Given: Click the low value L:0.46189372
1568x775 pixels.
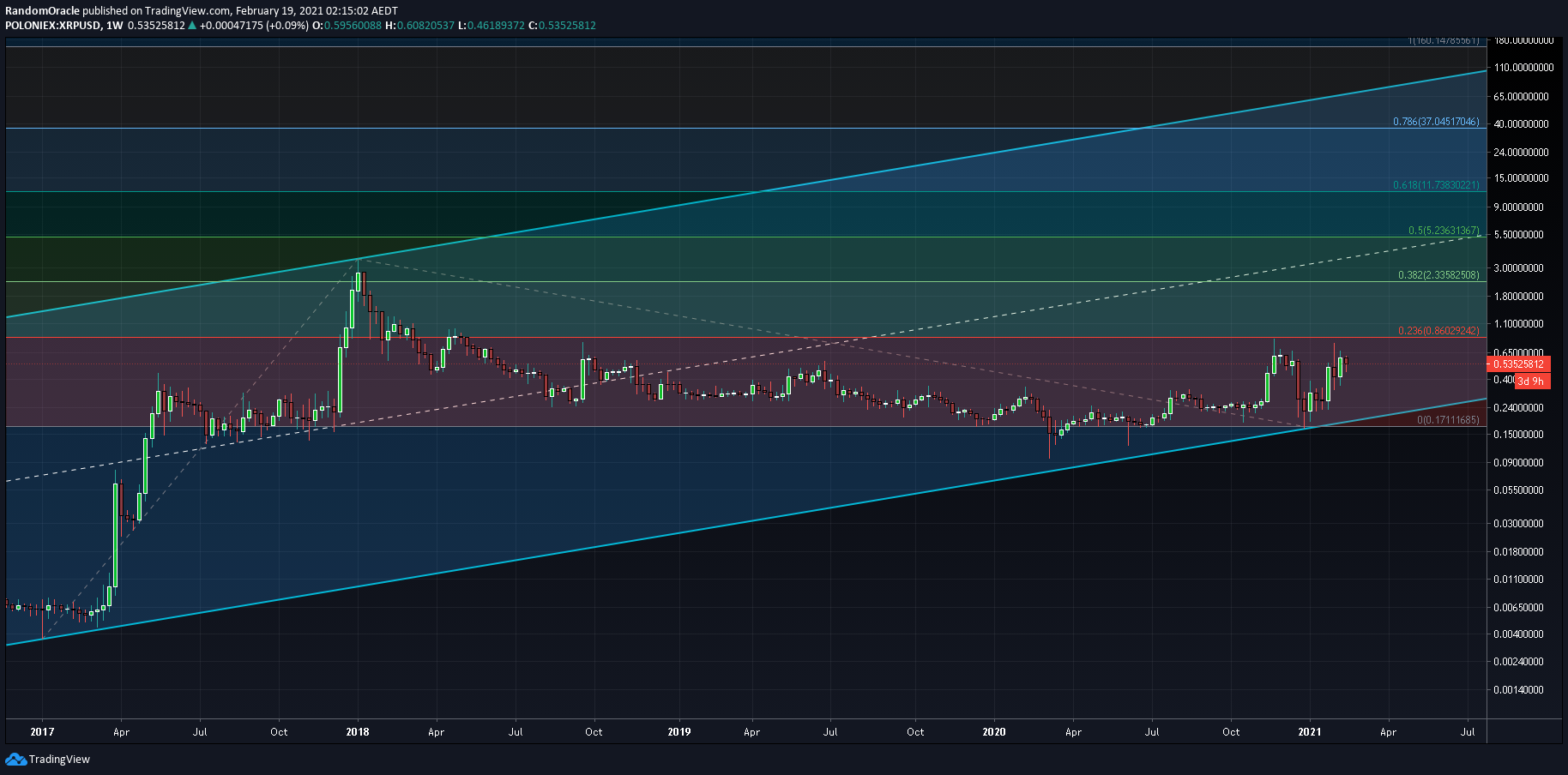Looking at the screenshot, I should tap(491, 26).
